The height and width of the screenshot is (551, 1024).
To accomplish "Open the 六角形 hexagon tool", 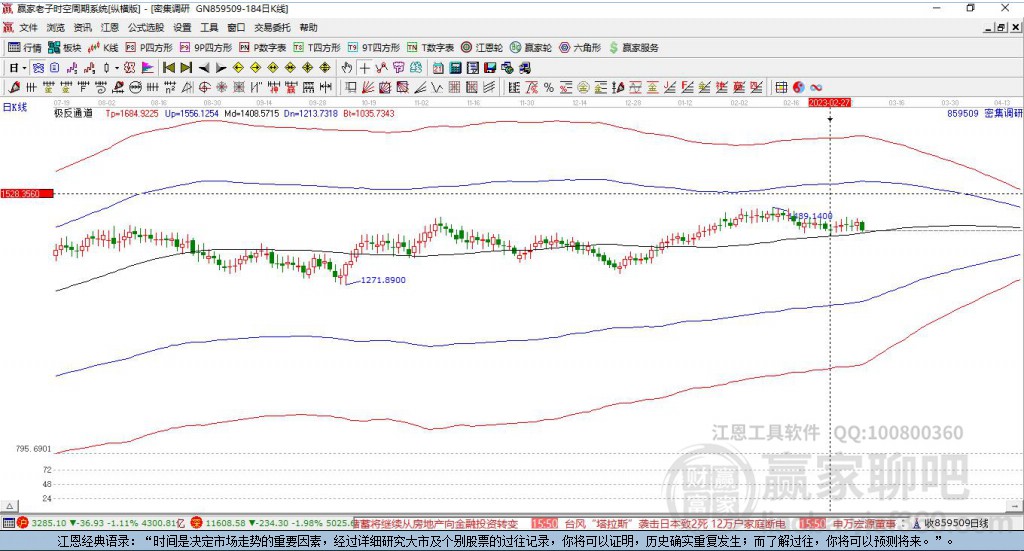I will click(x=580, y=48).
